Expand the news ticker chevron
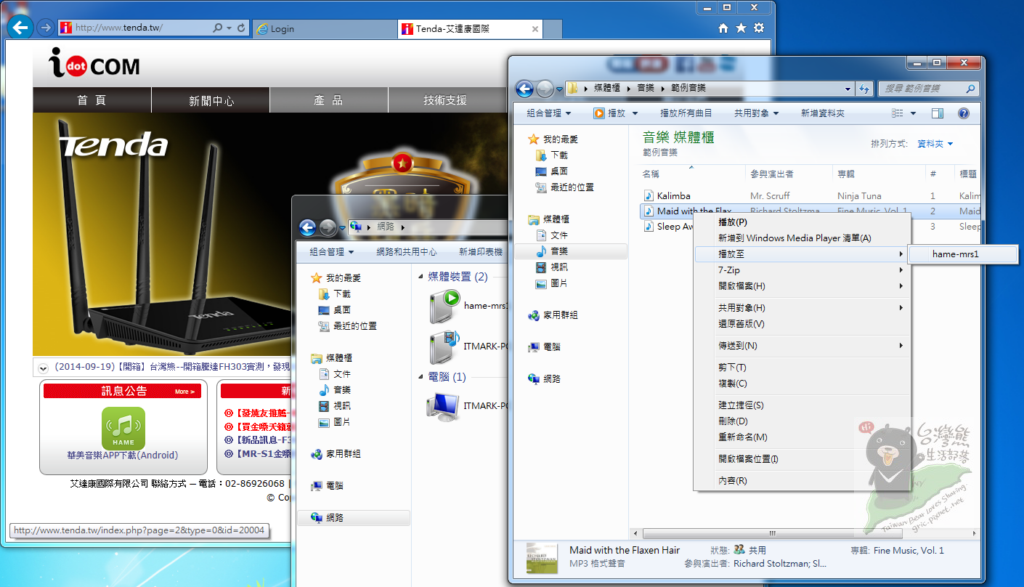Viewport: 1024px width, 587px height. [43, 368]
